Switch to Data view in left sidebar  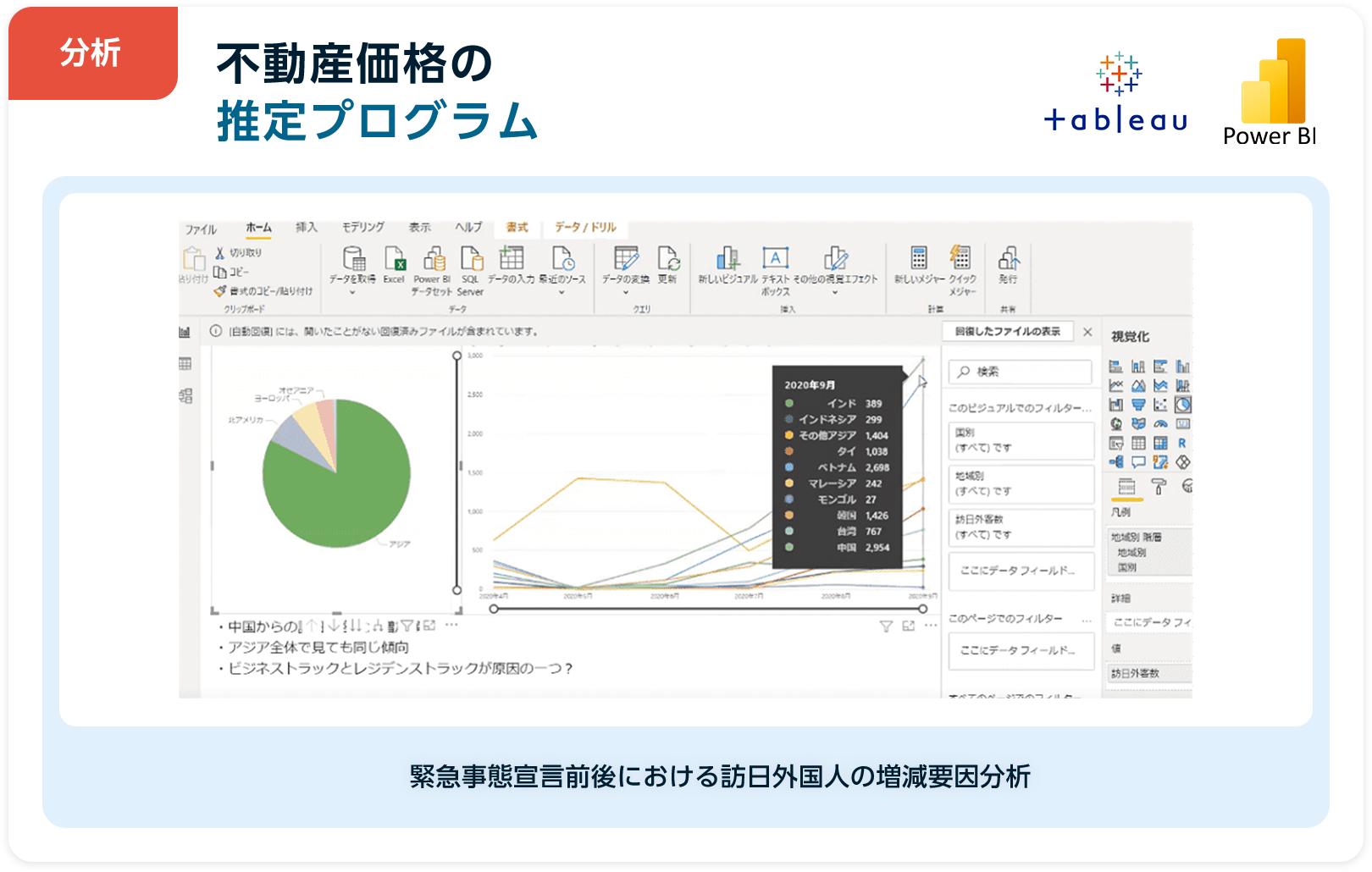point(185,364)
